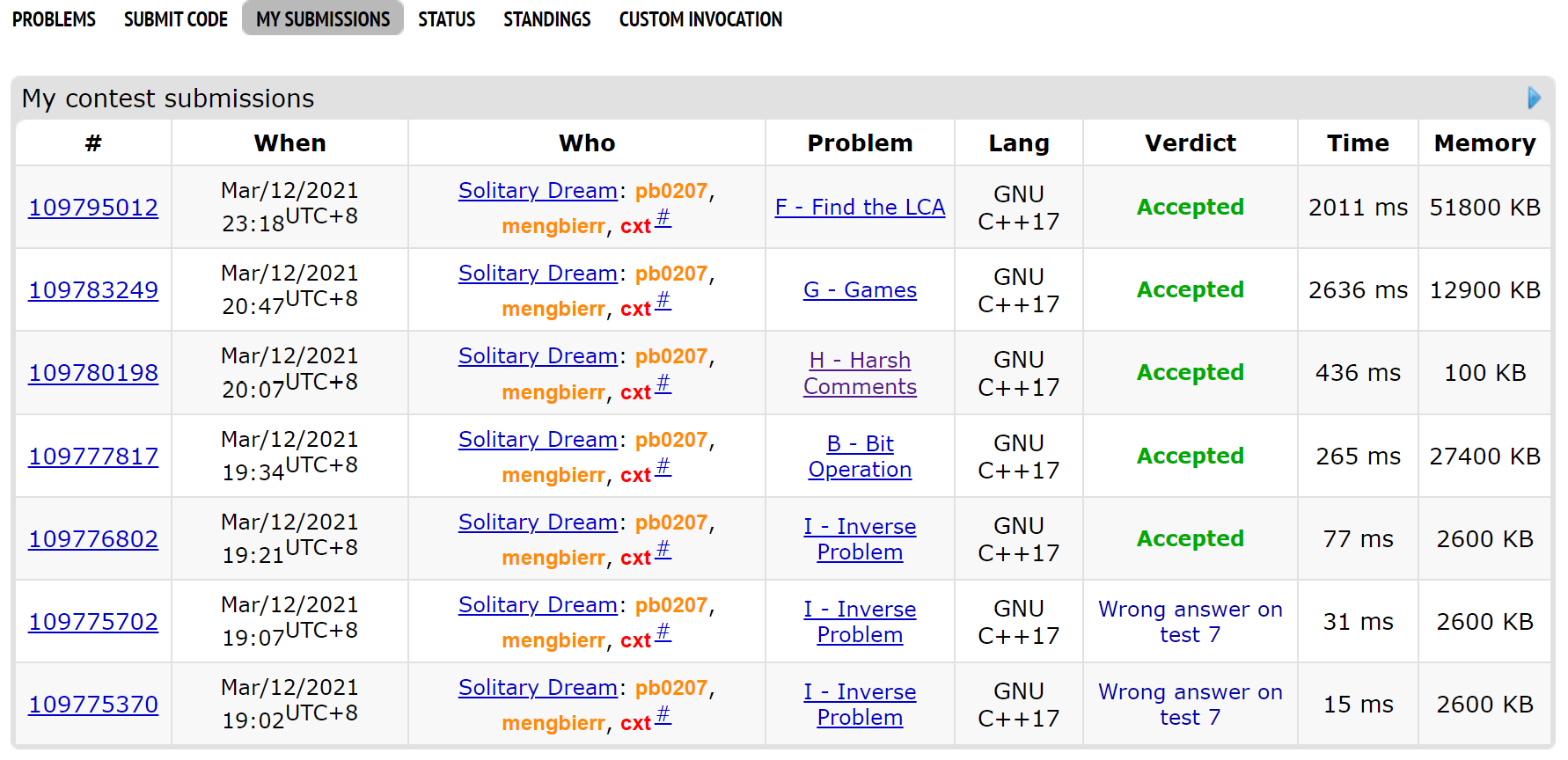Viewport: 1568px width, 760px height.
Task: Open the F - Find the LCA problem
Action: (x=860, y=208)
